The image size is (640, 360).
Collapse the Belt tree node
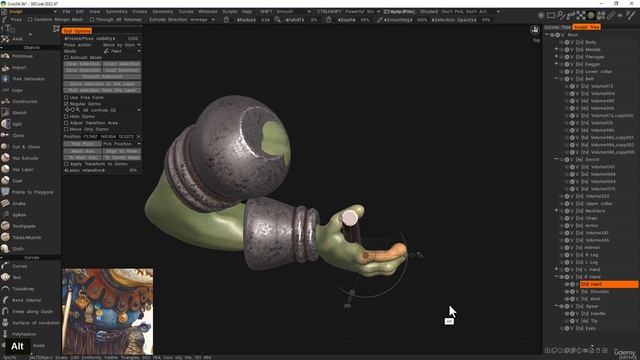[556, 79]
